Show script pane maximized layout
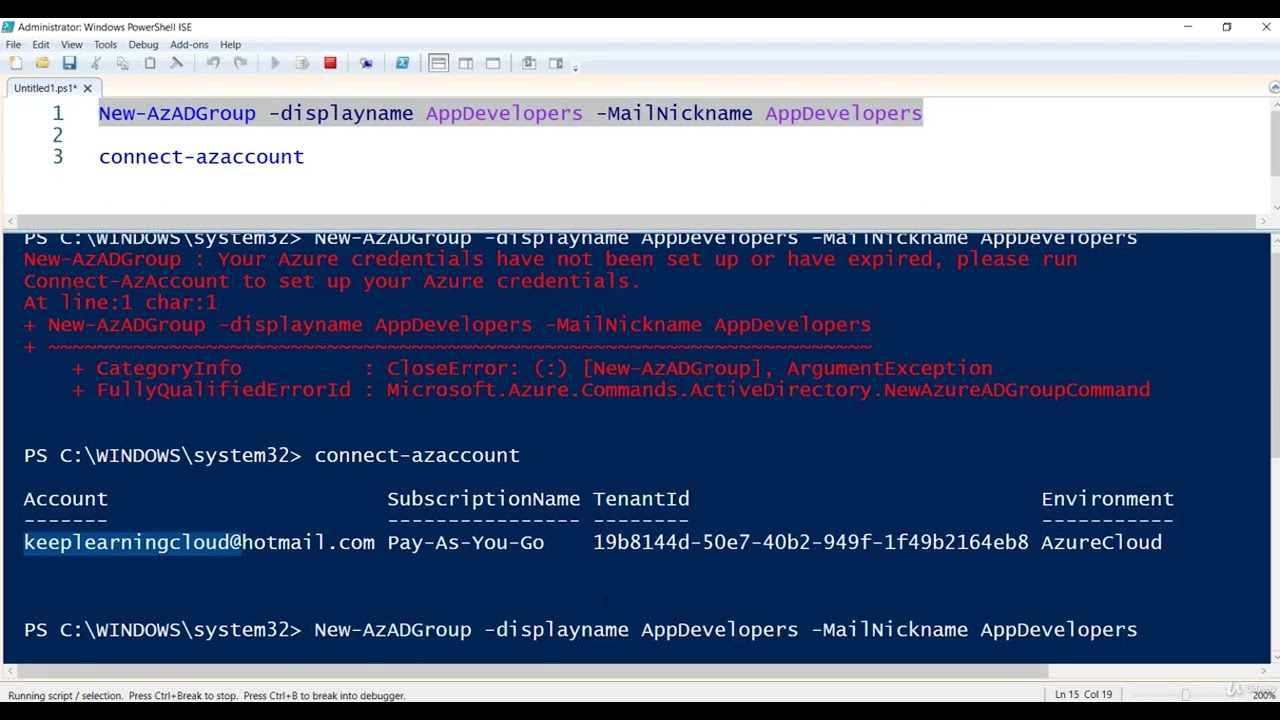The height and width of the screenshot is (720, 1280). coord(493,63)
